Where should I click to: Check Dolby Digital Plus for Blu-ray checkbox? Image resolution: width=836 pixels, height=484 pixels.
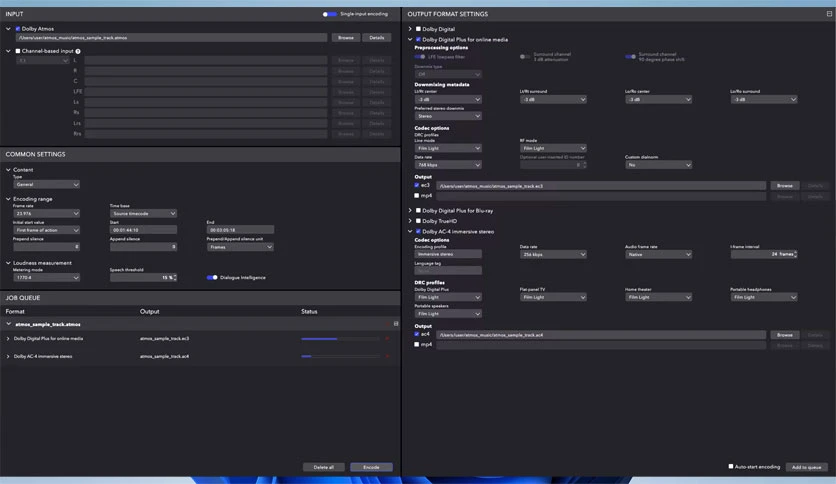(418, 211)
